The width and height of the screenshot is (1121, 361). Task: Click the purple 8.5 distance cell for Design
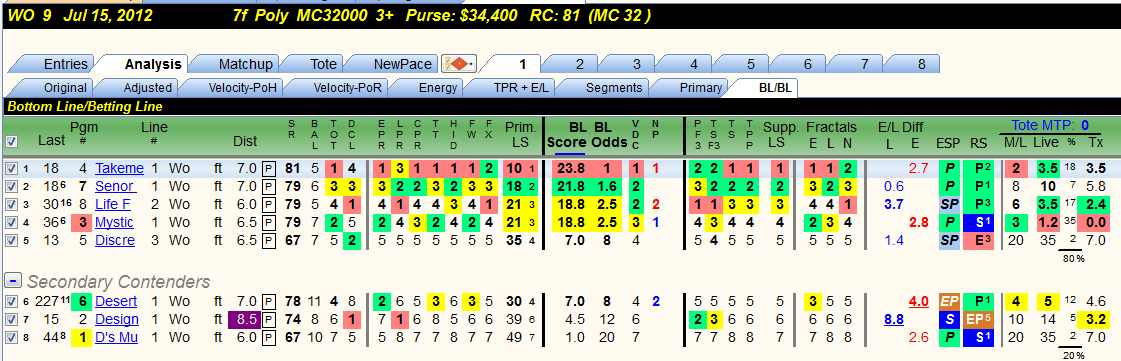click(x=244, y=319)
